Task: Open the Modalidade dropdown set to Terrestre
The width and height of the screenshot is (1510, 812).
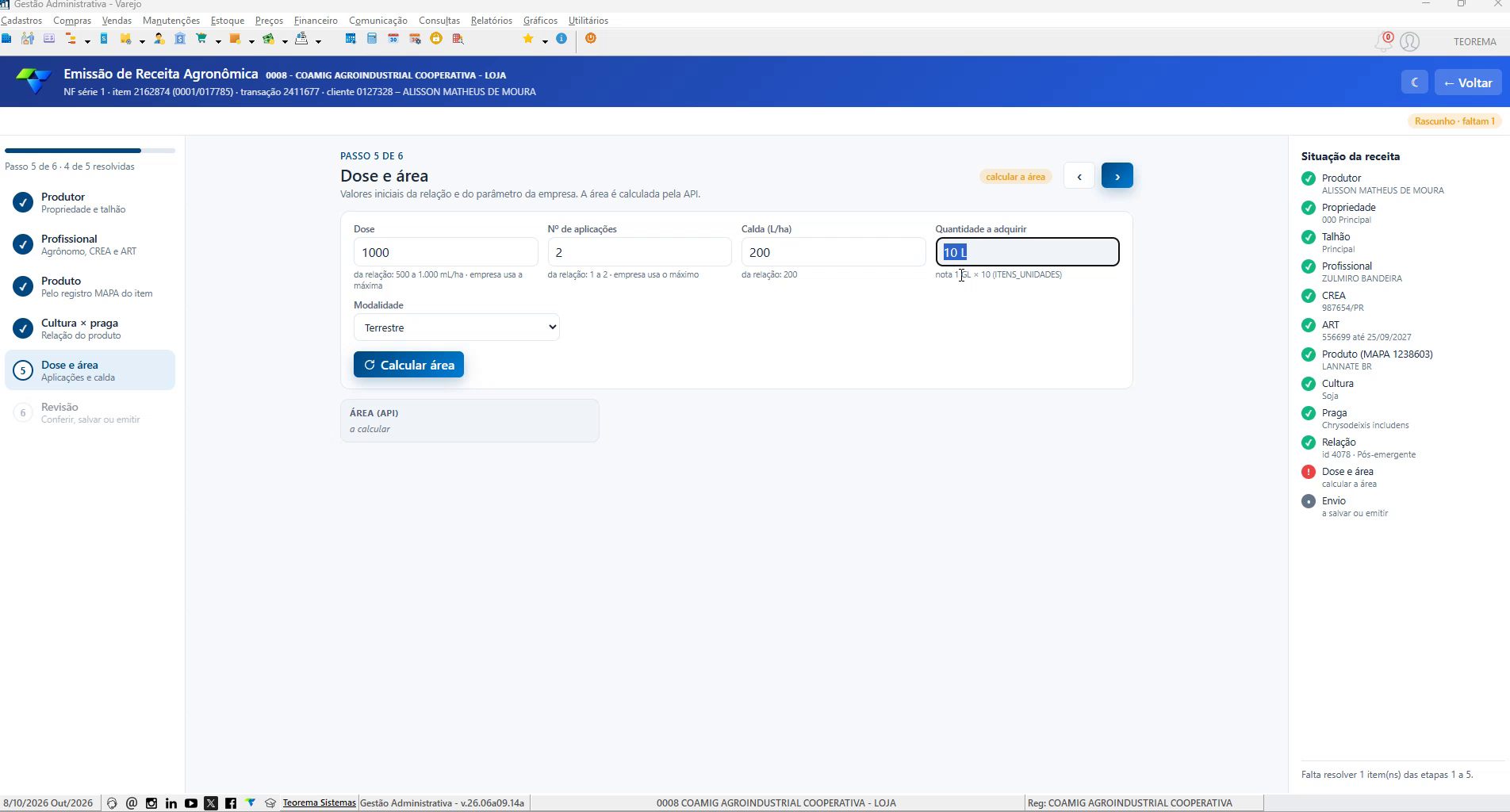Action: [x=457, y=327]
